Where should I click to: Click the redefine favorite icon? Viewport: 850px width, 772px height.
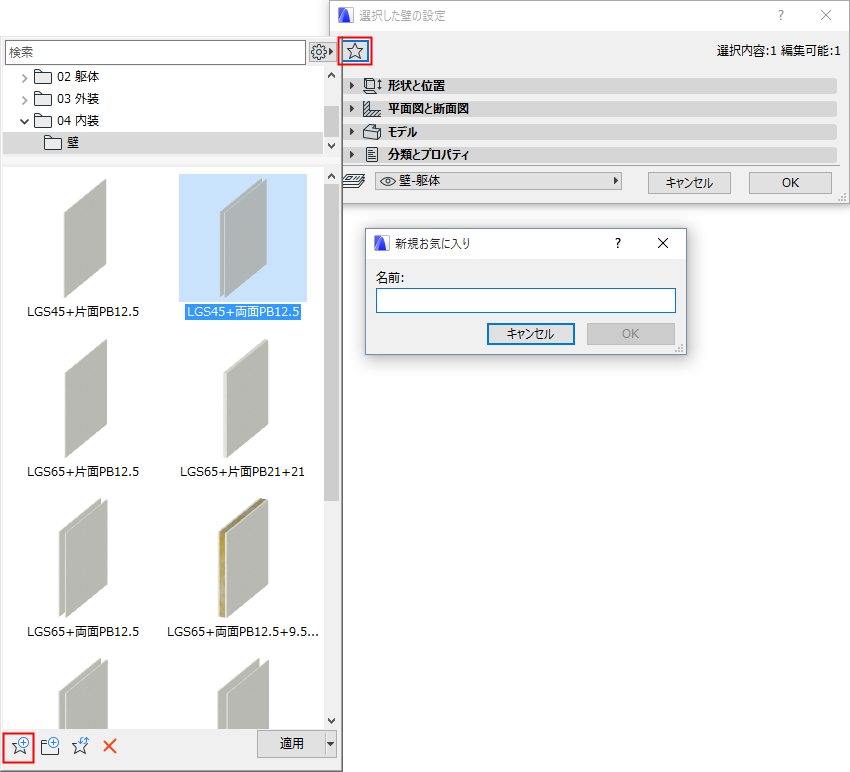80,746
